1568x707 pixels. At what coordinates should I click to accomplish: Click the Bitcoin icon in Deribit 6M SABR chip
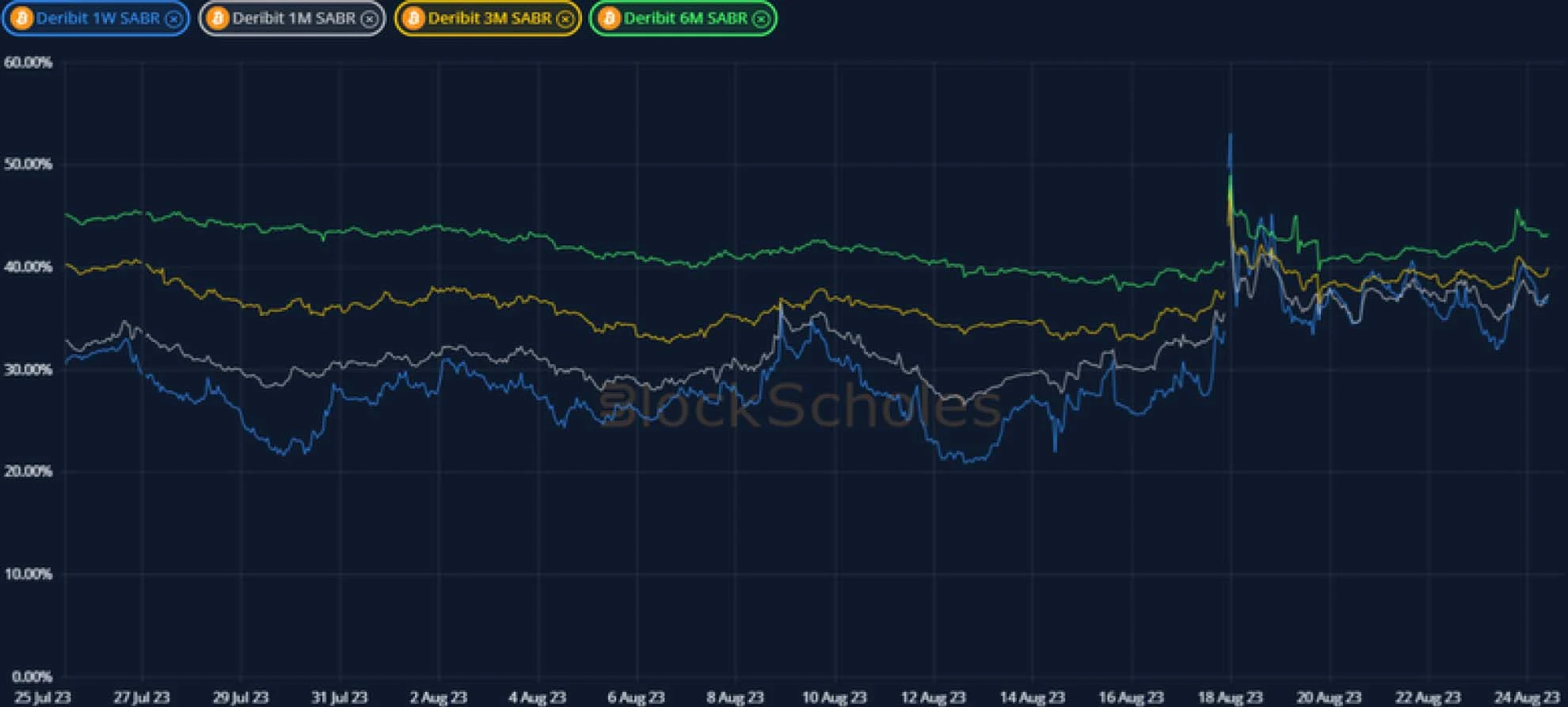tap(608, 18)
